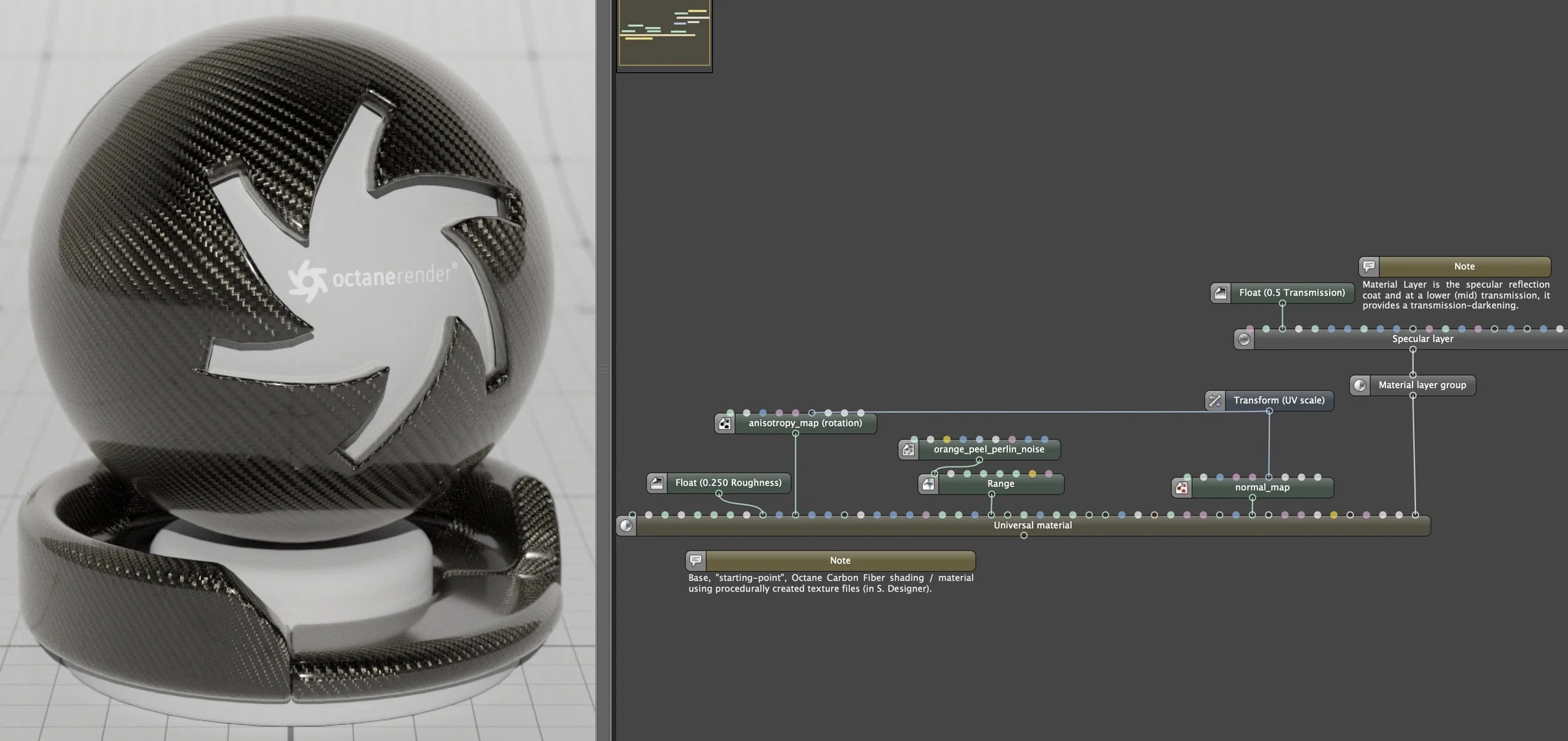Click the node graph minimap thumbnail
Screen dimensions: 1568x741
664,35
